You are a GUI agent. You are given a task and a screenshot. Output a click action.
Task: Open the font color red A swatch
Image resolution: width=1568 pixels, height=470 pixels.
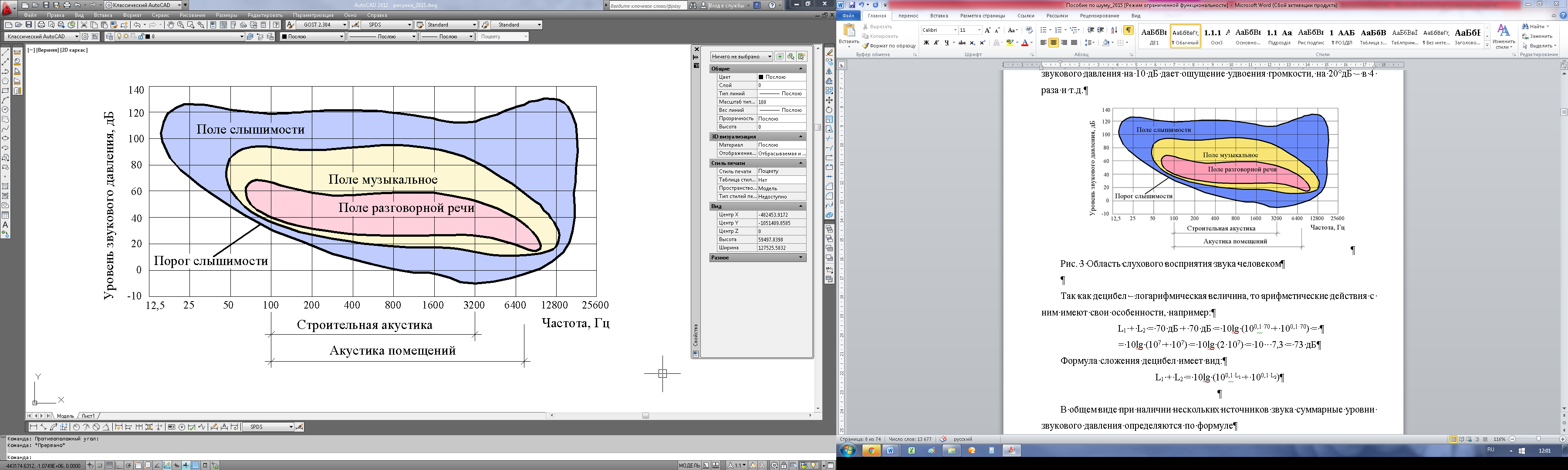coord(1024,43)
